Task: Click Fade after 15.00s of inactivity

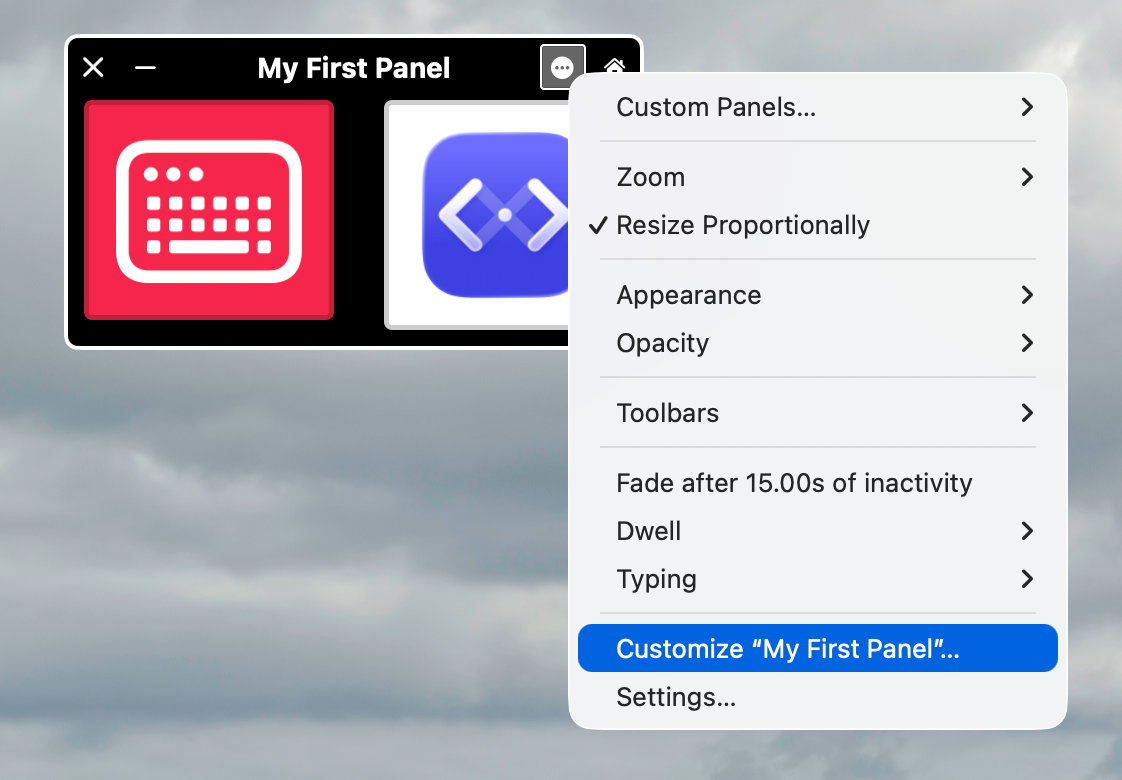Action: [x=794, y=483]
